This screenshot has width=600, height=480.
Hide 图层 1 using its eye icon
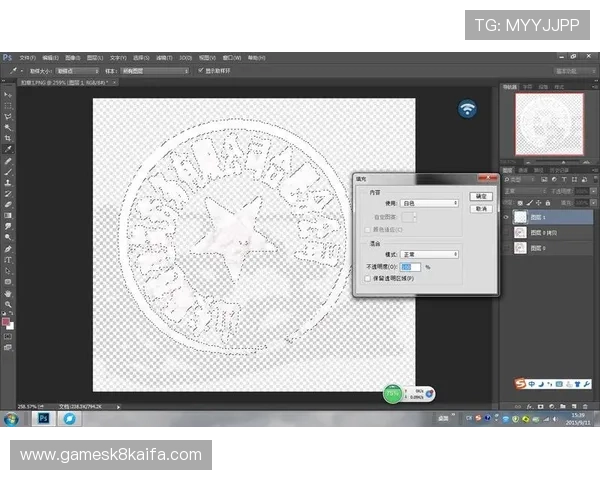click(x=506, y=216)
